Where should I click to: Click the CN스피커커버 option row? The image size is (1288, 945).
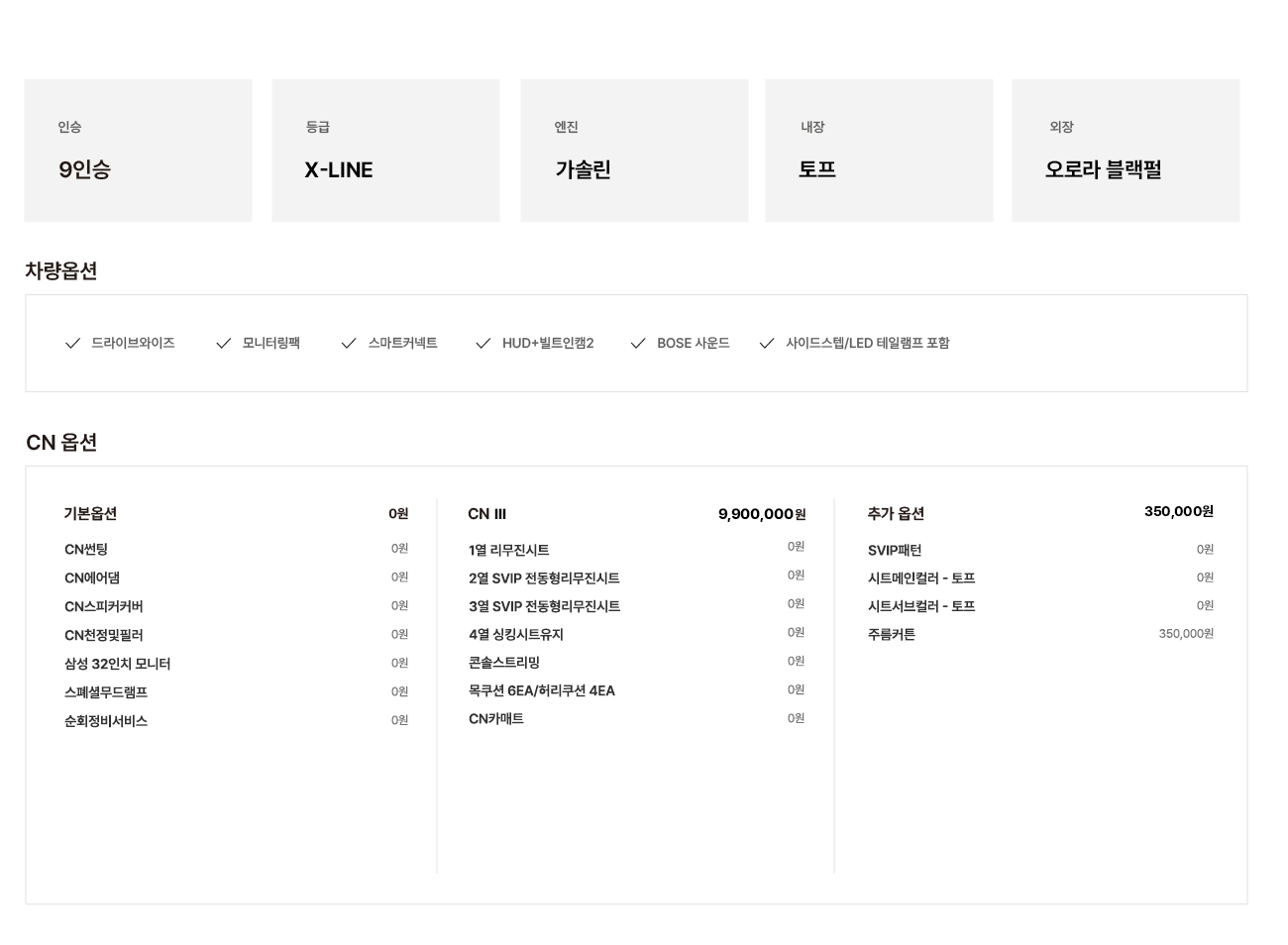[x=236, y=607]
